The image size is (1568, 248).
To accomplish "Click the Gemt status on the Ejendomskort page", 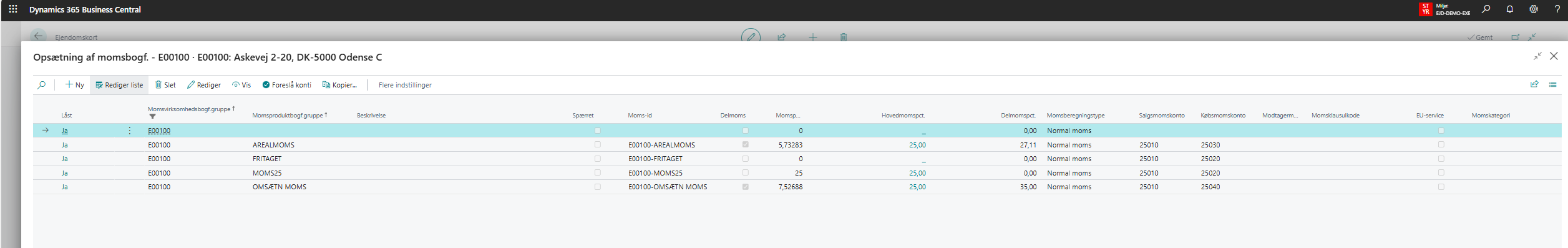I will click(x=1481, y=37).
